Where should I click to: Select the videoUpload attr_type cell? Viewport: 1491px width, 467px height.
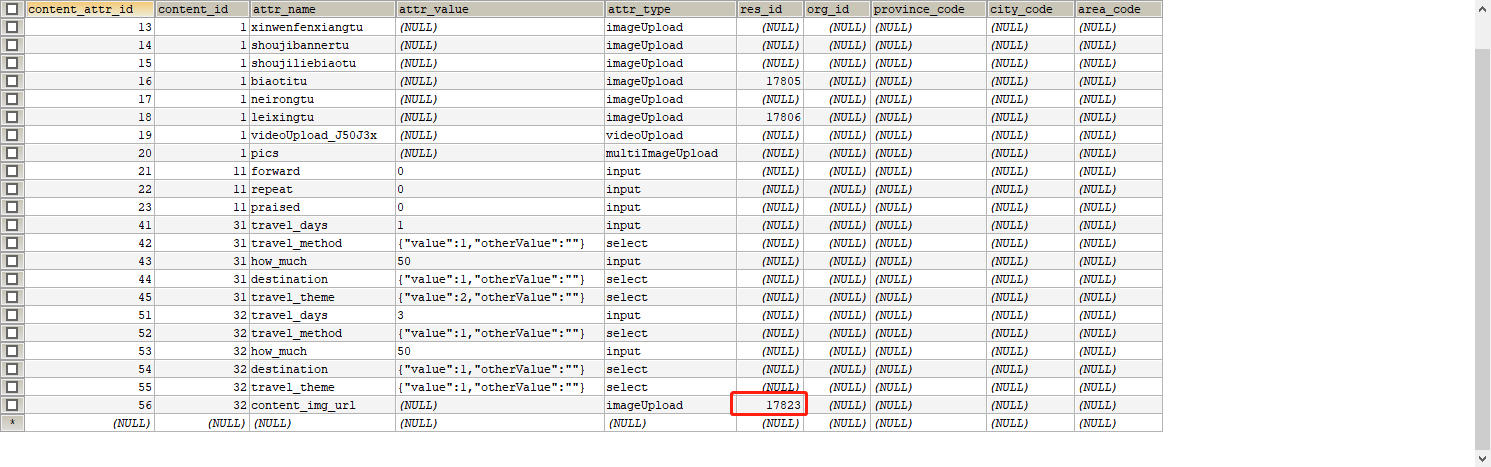click(670, 135)
